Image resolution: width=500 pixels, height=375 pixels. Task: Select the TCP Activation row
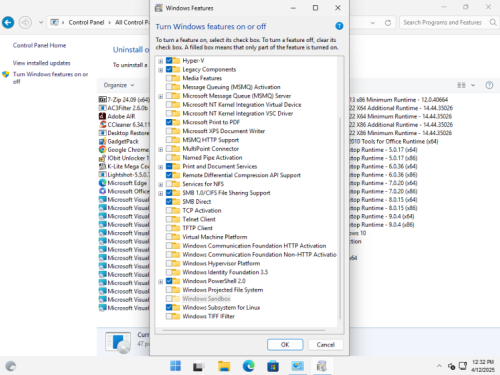pos(202,210)
